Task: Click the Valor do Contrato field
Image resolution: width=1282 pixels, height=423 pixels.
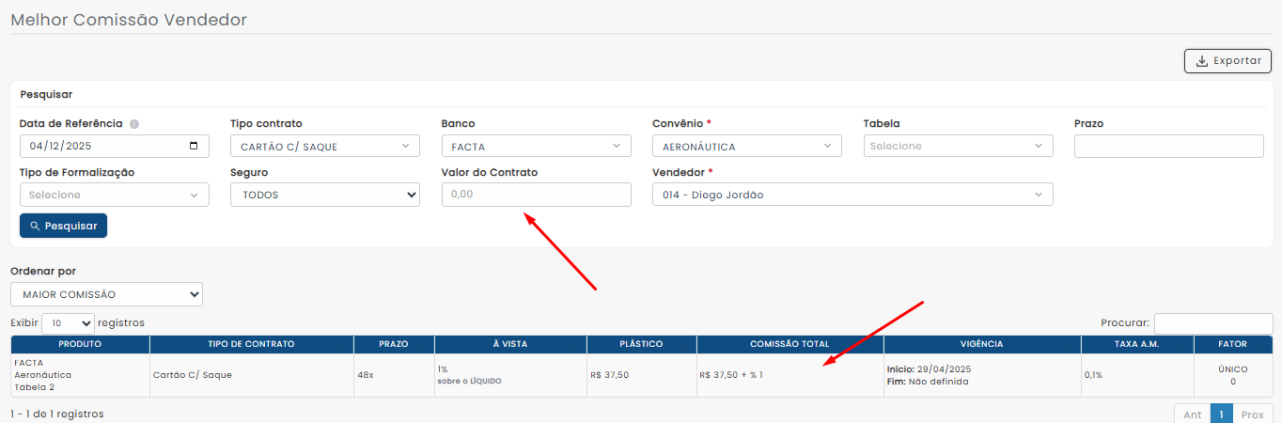Action: (x=535, y=195)
